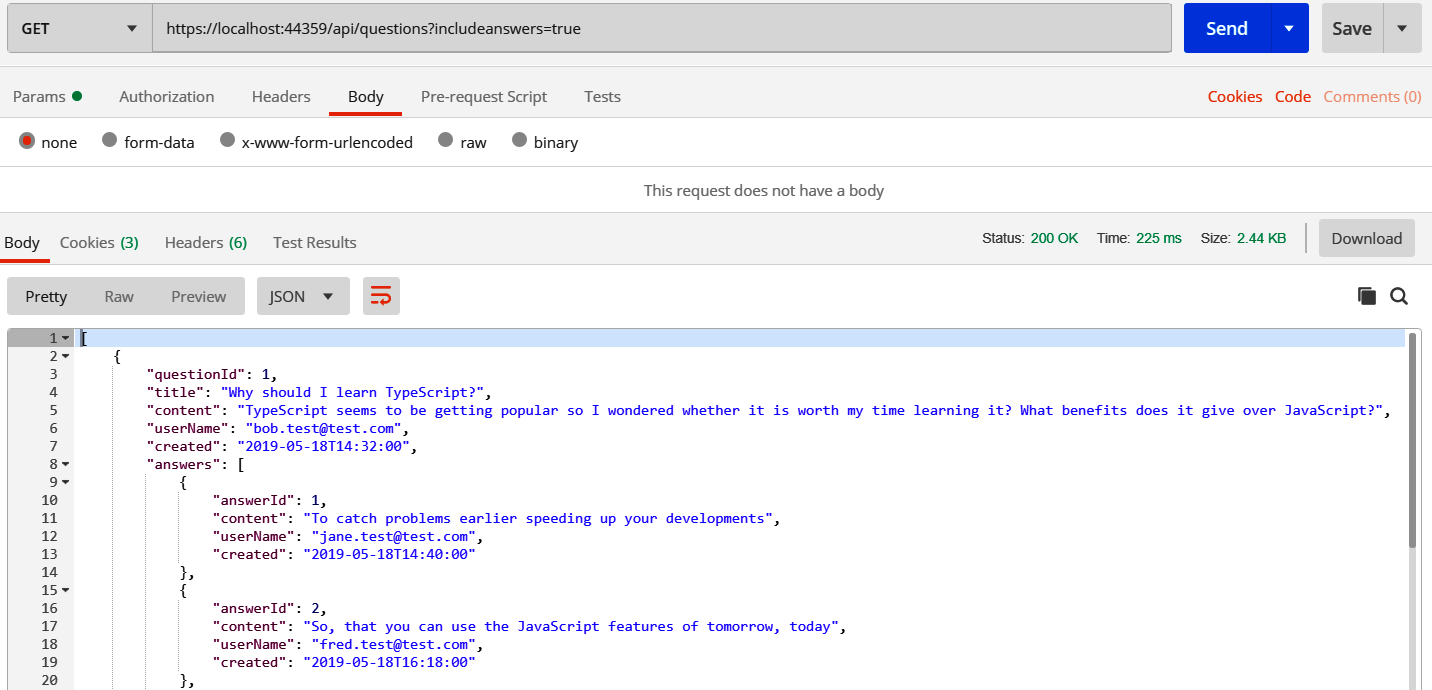Switch response view to Raw
The image size is (1432, 690).
(x=119, y=296)
